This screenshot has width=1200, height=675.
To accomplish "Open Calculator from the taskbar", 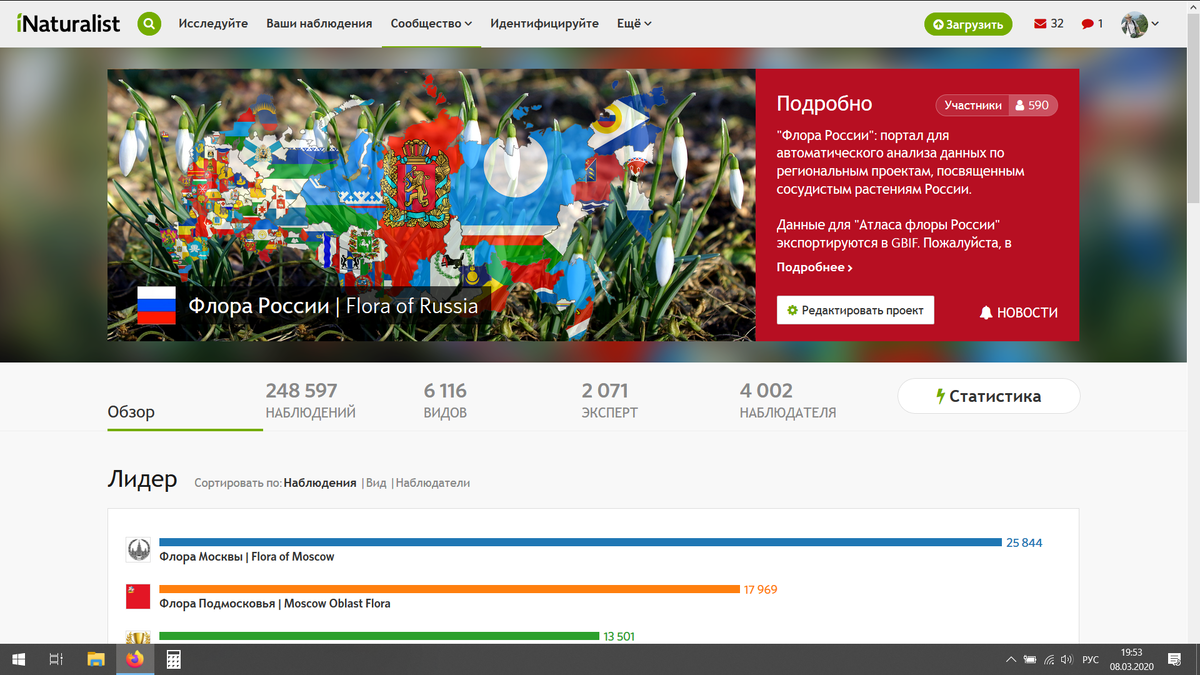I will (172, 659).
